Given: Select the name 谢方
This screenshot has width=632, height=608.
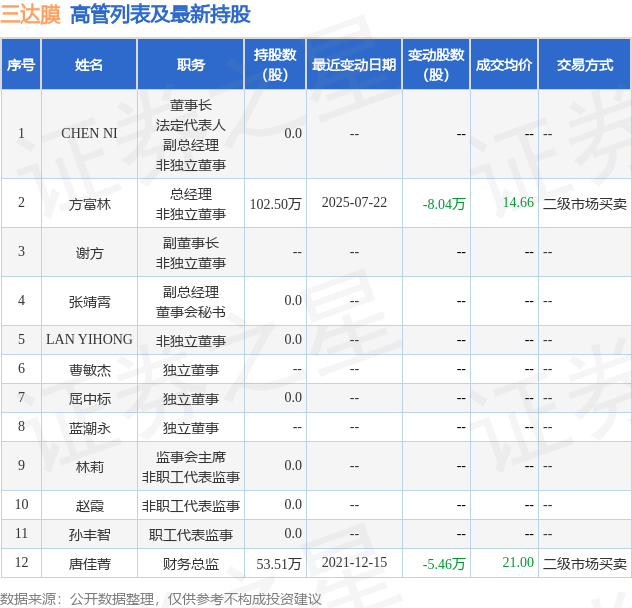Looking at the screenshot, I should (89, 253).
